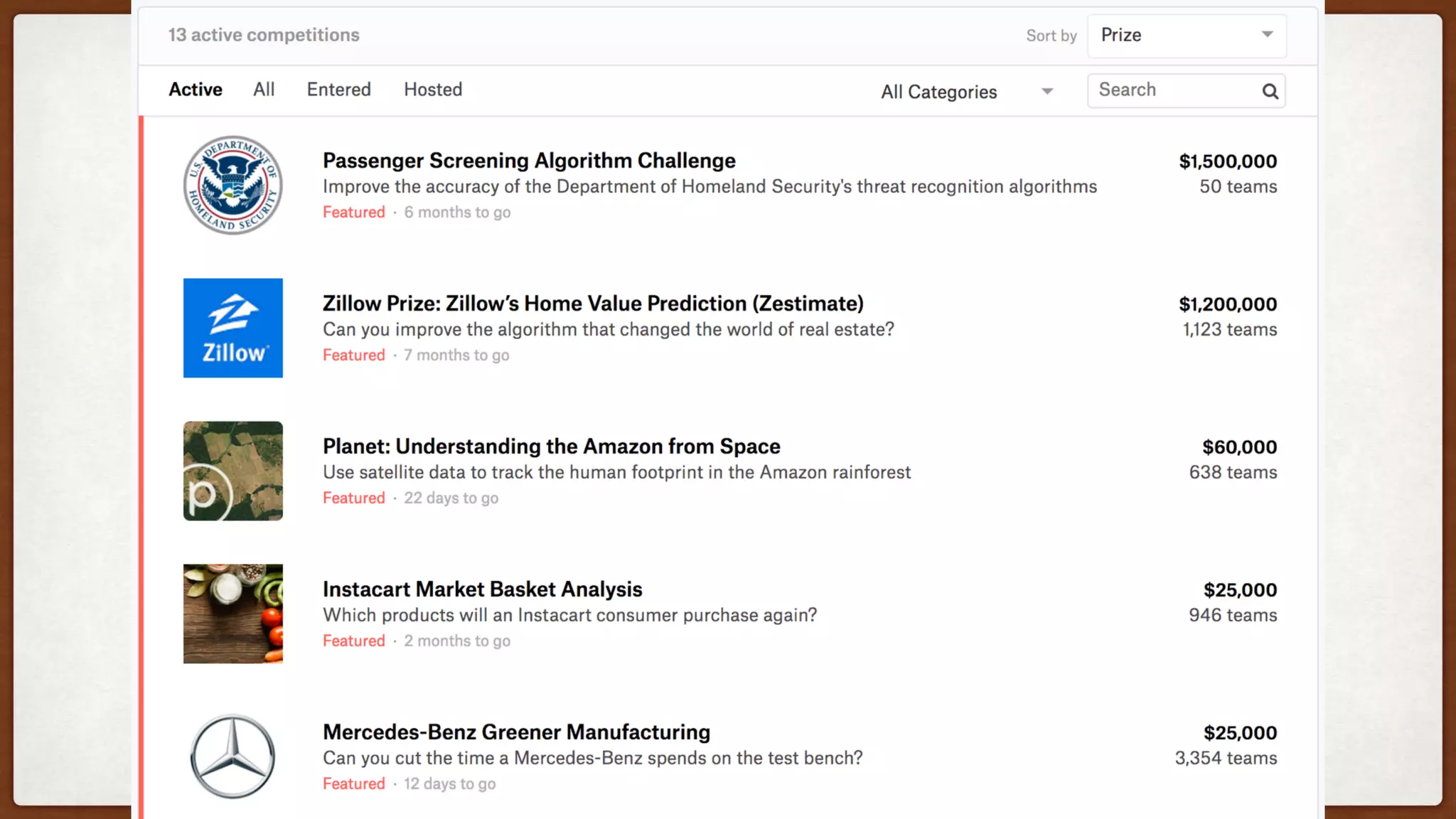Open Passenger Screening Algorithm Challenge title

[529, 161]
